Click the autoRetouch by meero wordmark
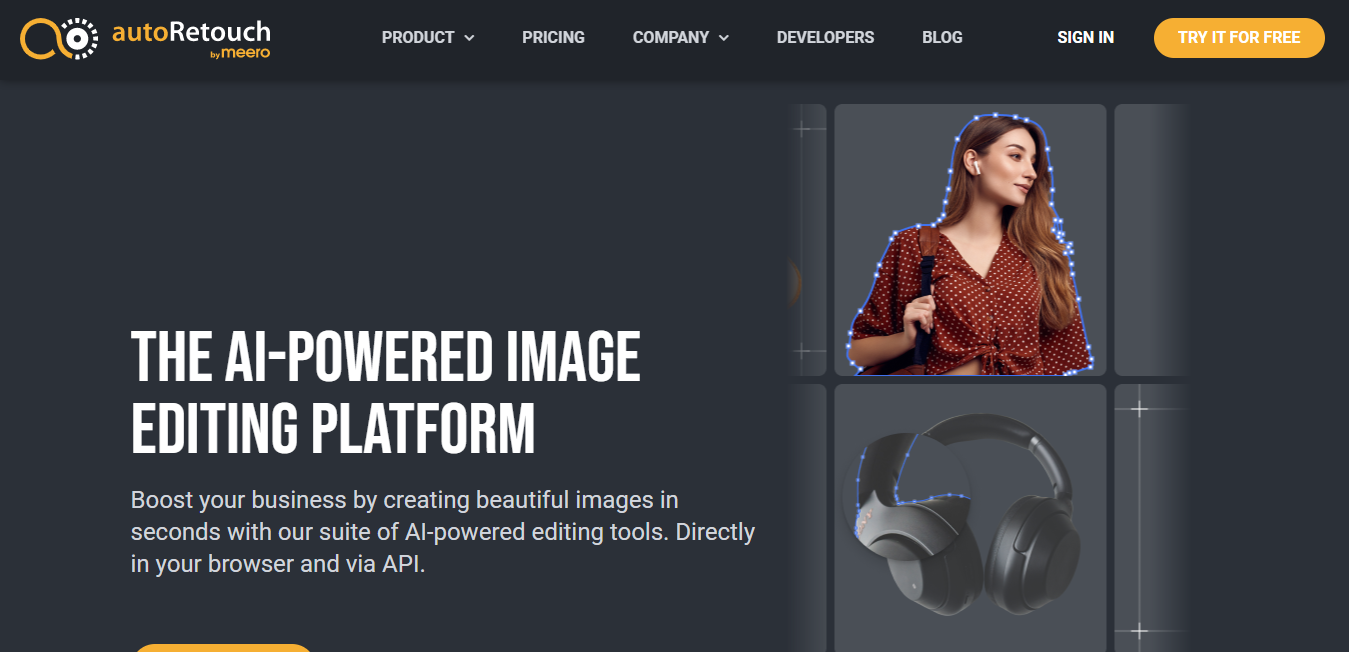The width and height of the screenshot is (1349, 652). tap(191, 38)
